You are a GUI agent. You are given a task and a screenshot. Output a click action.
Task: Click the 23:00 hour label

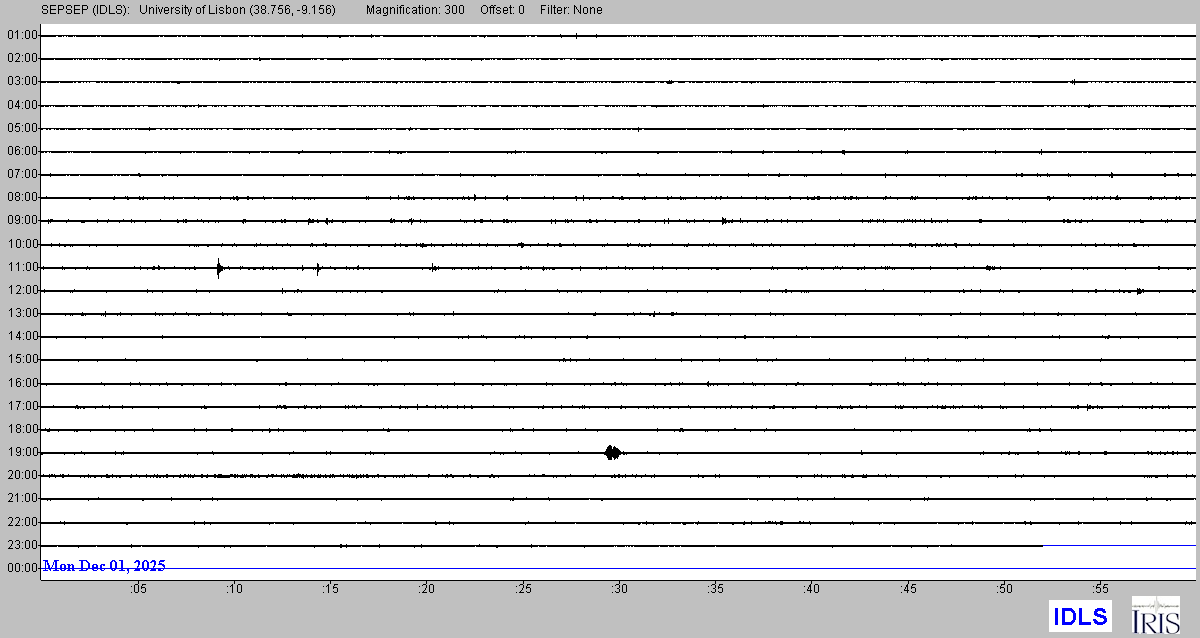[x=22, y=545]
